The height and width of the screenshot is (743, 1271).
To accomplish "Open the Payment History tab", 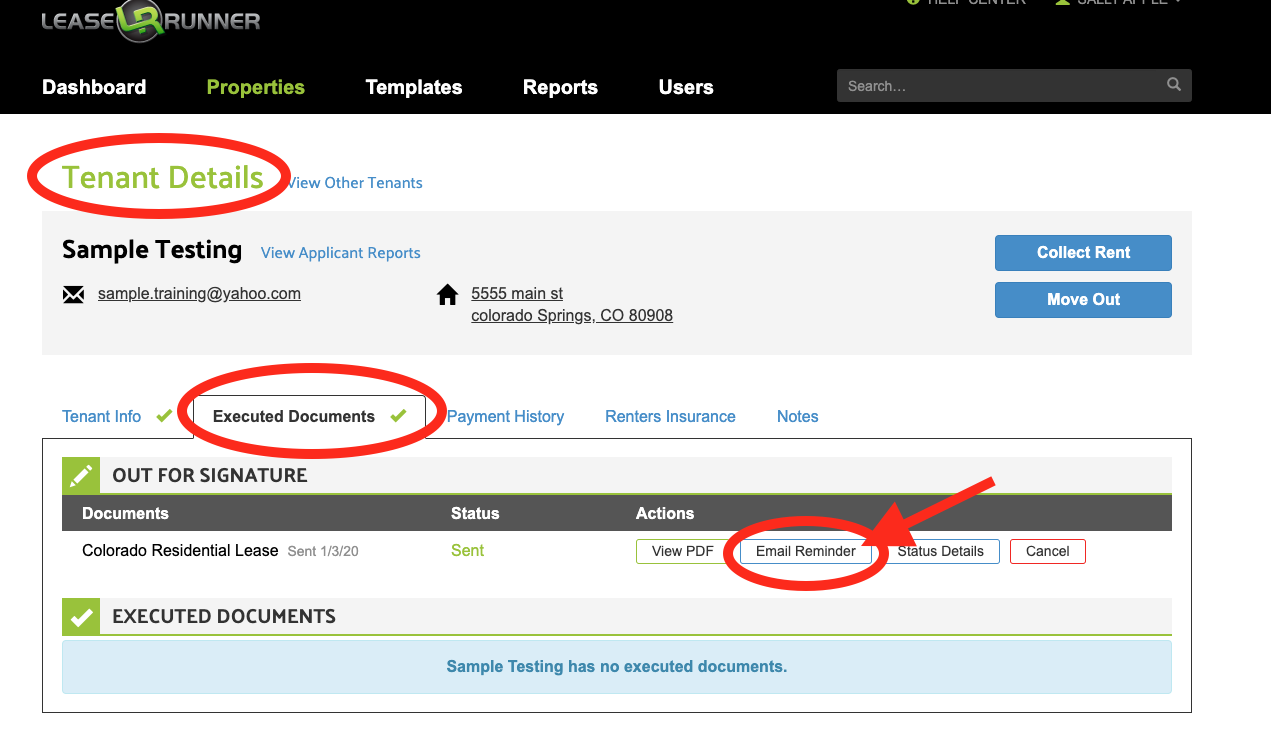I will [x=505, y=416].
